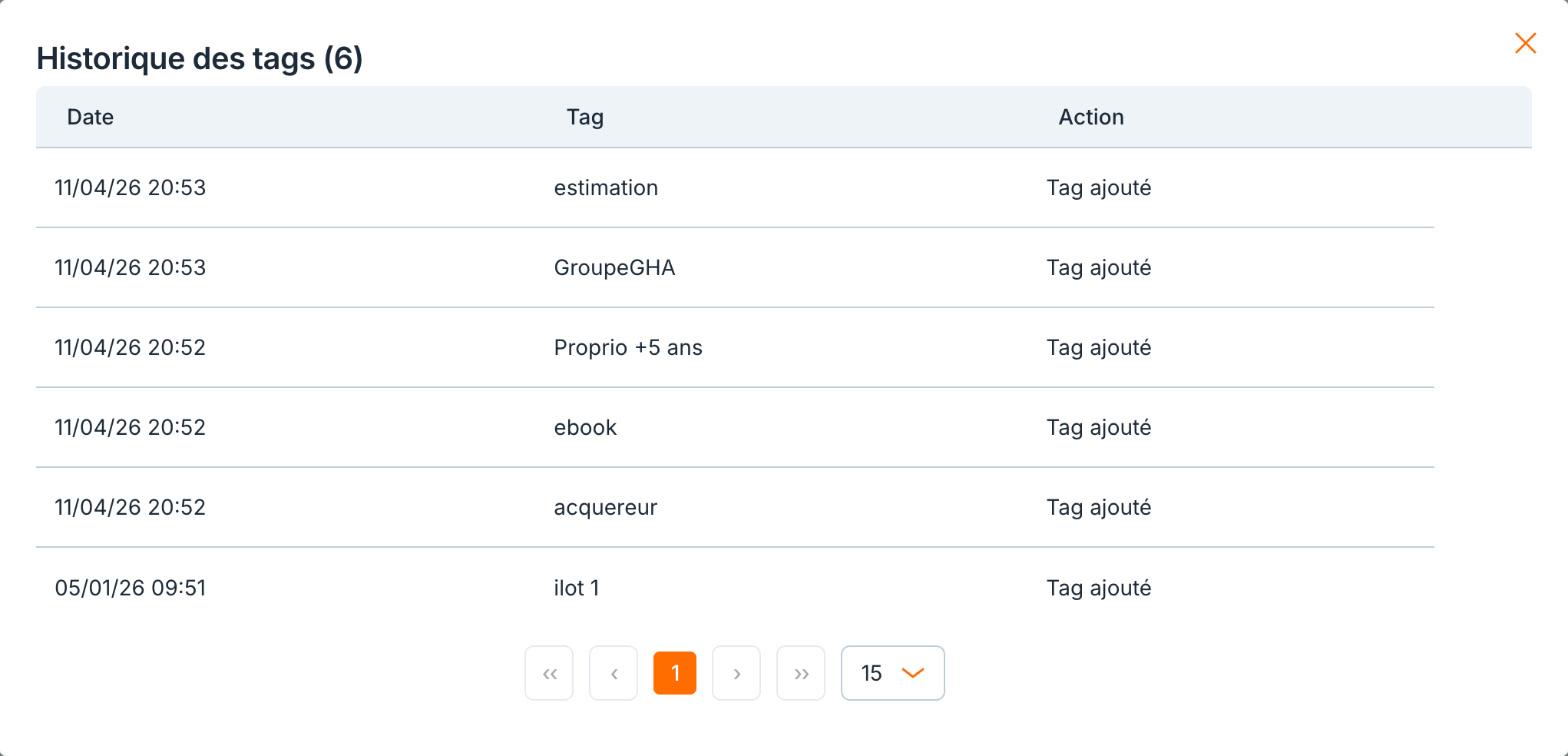
Task: Click the date in the acquereur row
Action: (x=130, y=508)
